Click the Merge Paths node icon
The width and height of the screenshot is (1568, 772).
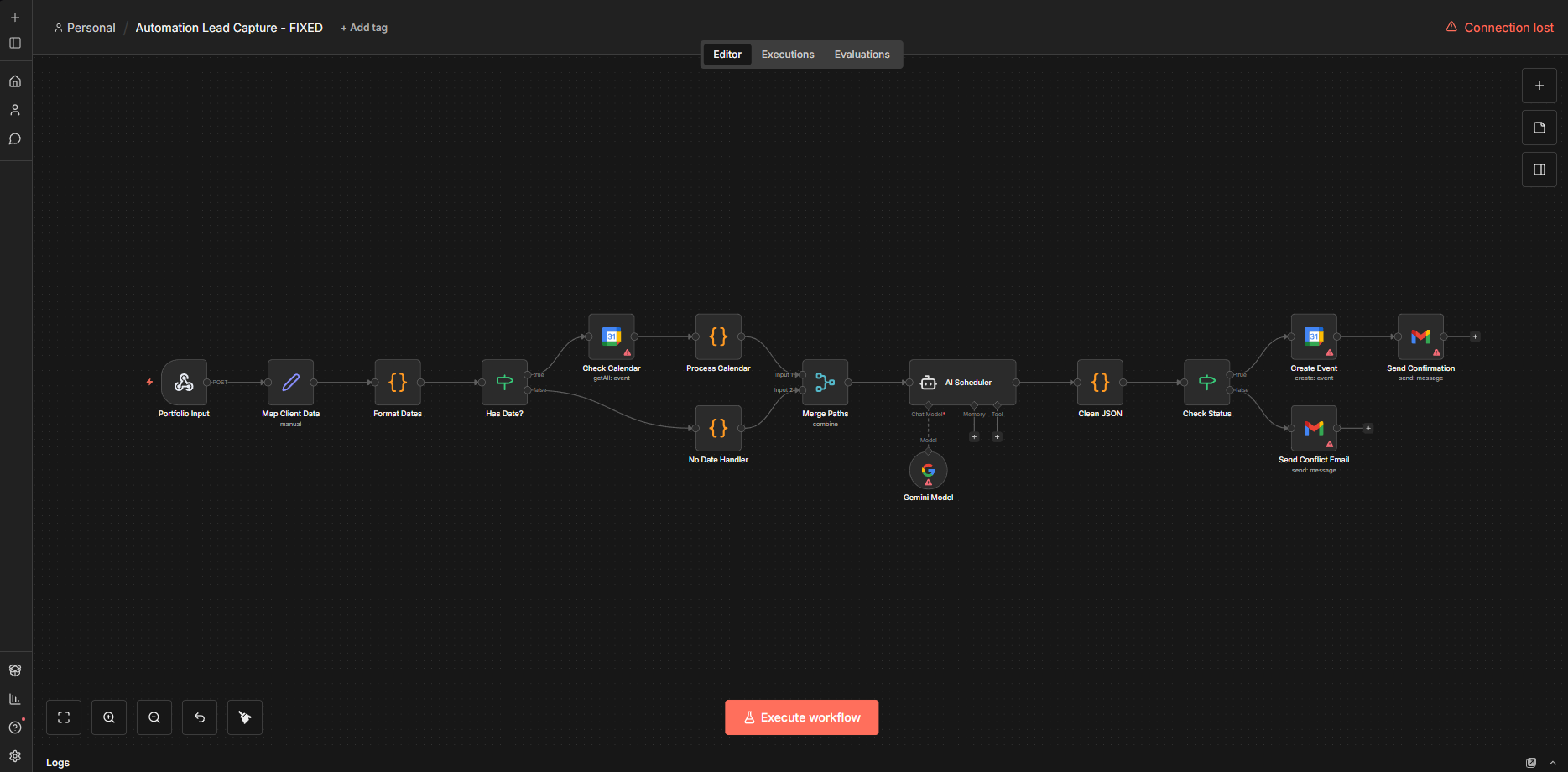point(825,383)
